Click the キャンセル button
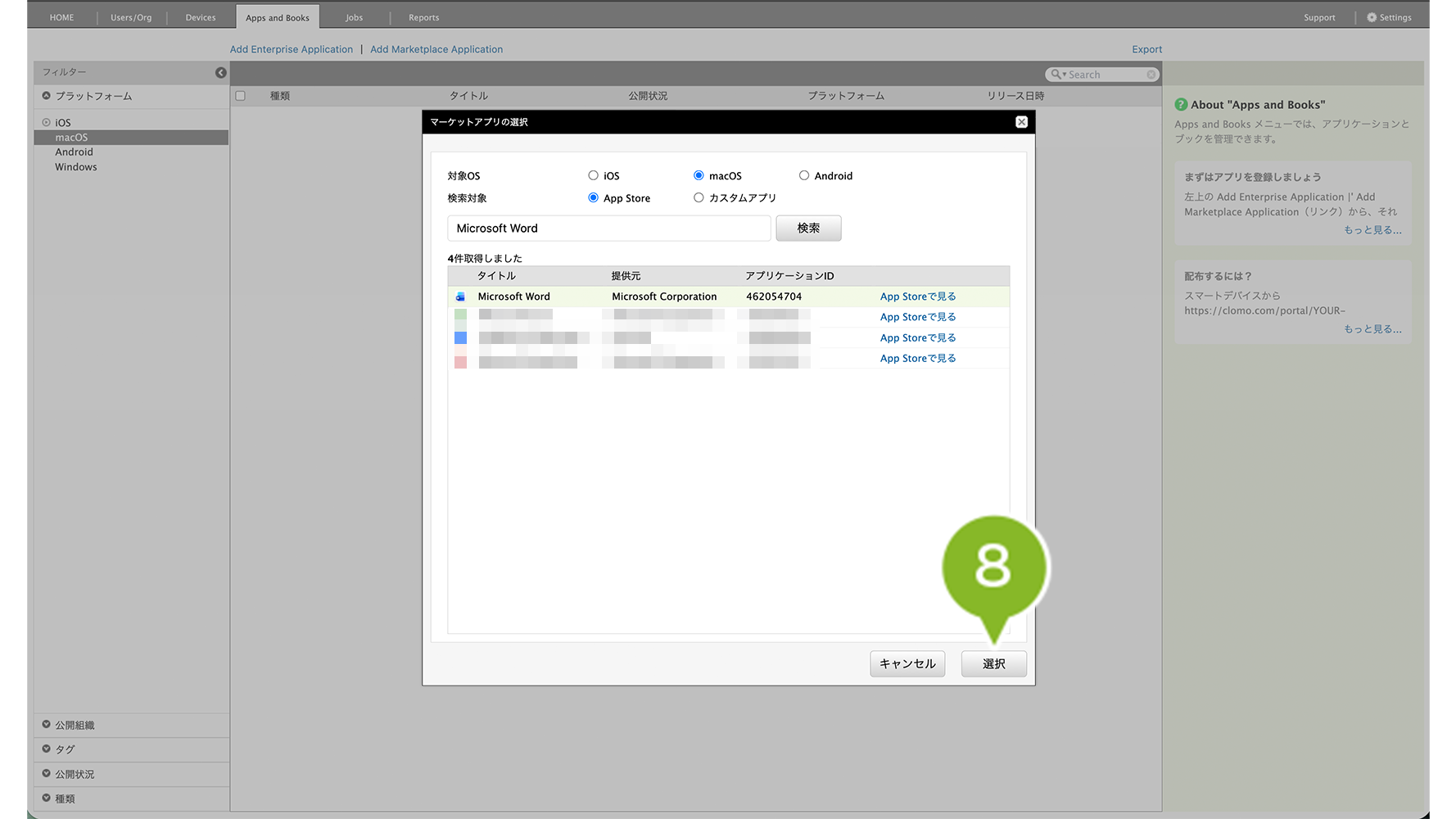This screenshot has height=819, width=1456. [907, 663]
